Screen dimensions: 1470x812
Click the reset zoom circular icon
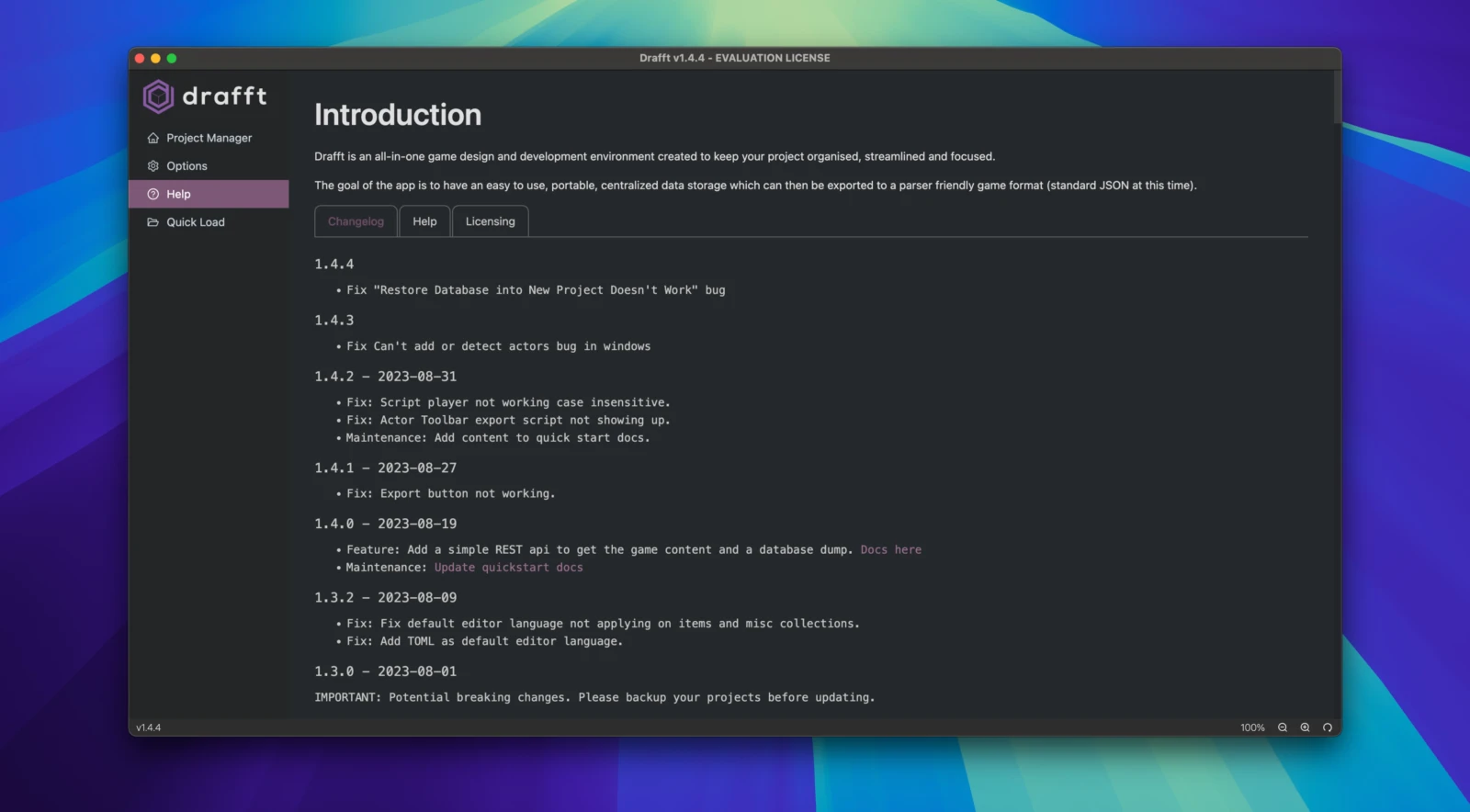coord(1327,727)
